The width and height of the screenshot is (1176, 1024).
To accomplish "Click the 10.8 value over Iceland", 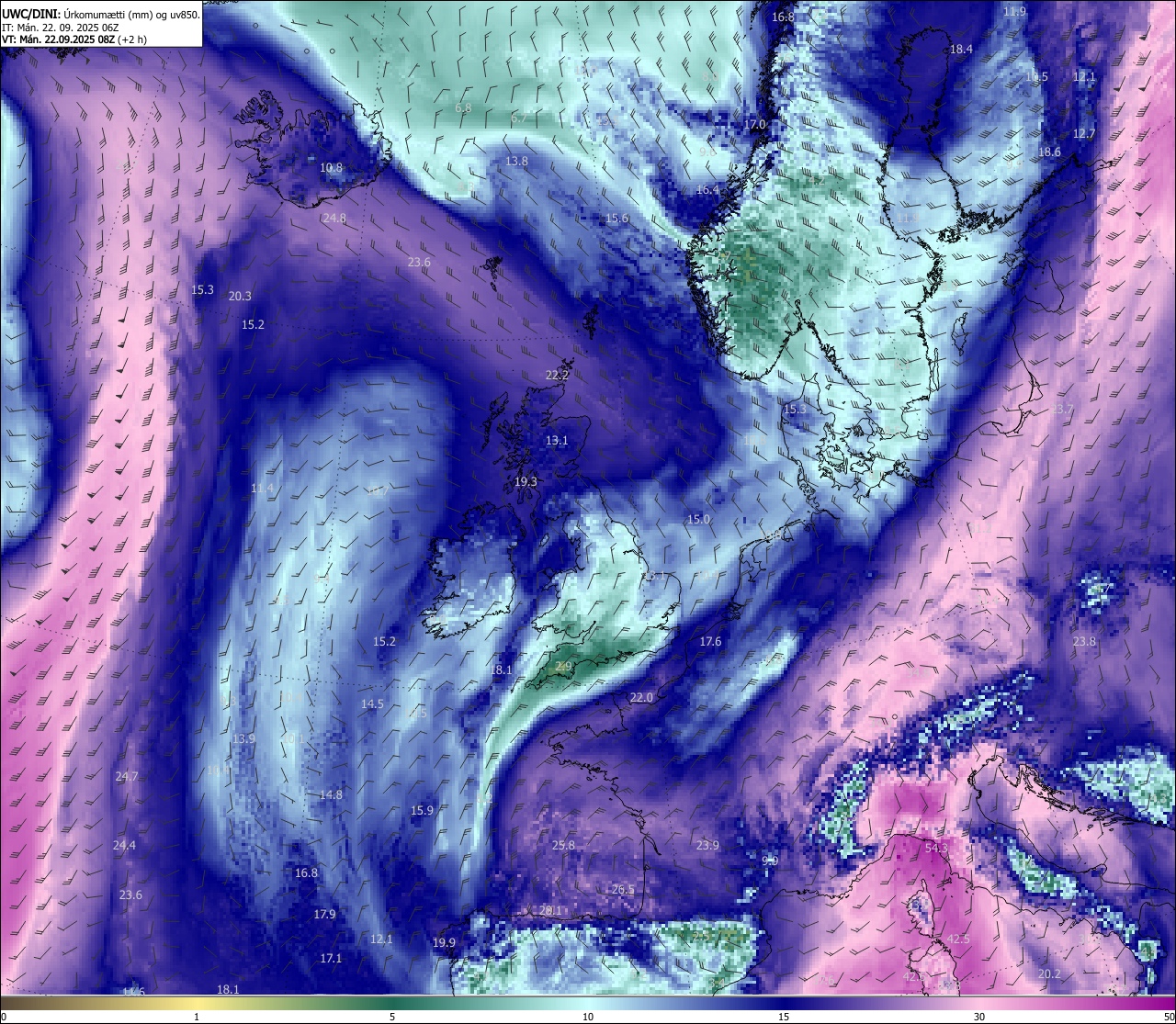I will 332,168.
